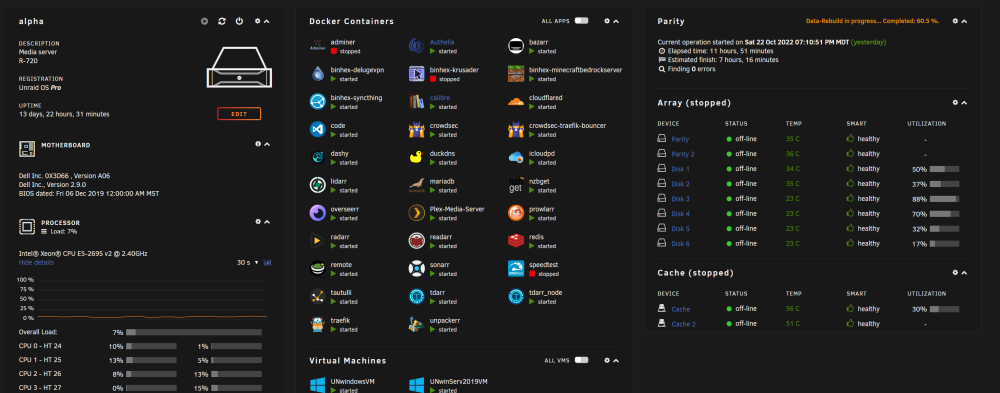
Task: Select the calibre books icon
Action: click(x=416, y=101)
